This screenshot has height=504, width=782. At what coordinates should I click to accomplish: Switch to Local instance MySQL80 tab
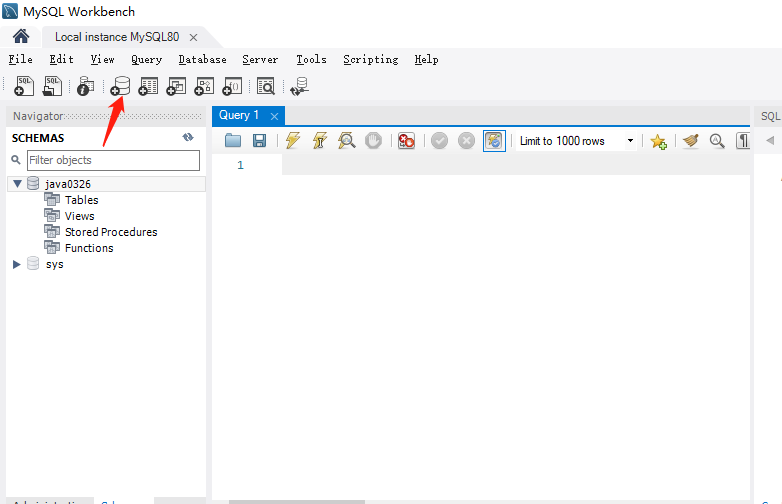[x=117, y=37]
